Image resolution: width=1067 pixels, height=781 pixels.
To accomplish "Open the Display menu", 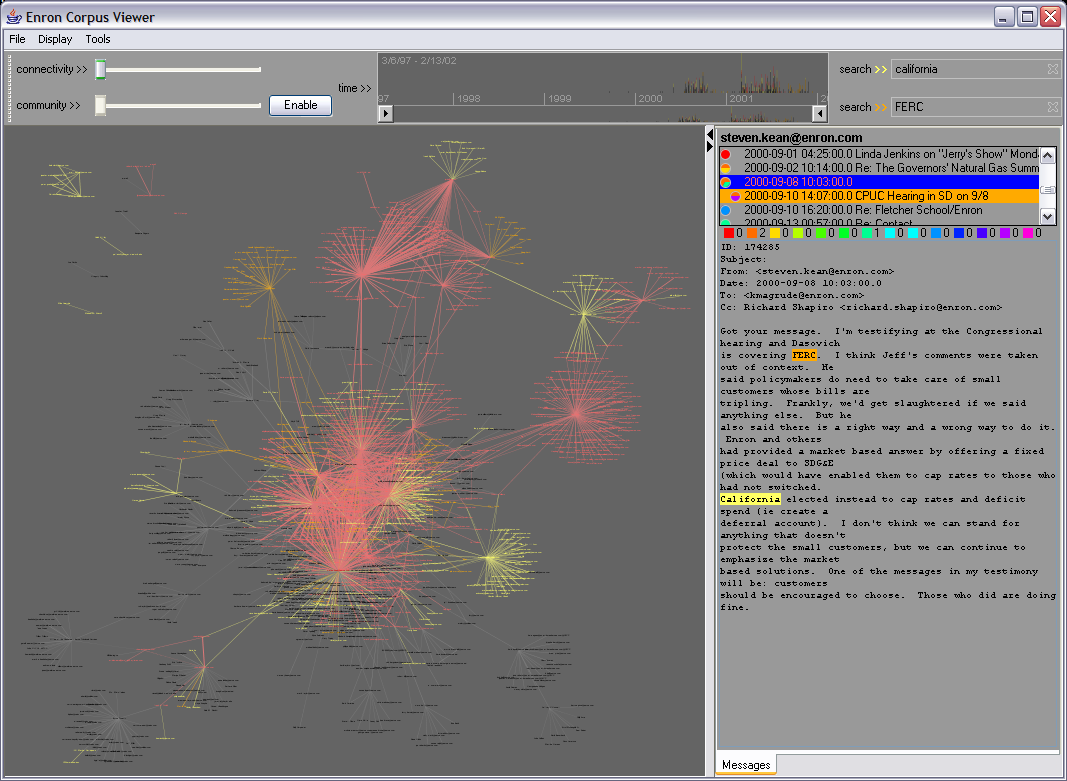I will coord(55,39).
